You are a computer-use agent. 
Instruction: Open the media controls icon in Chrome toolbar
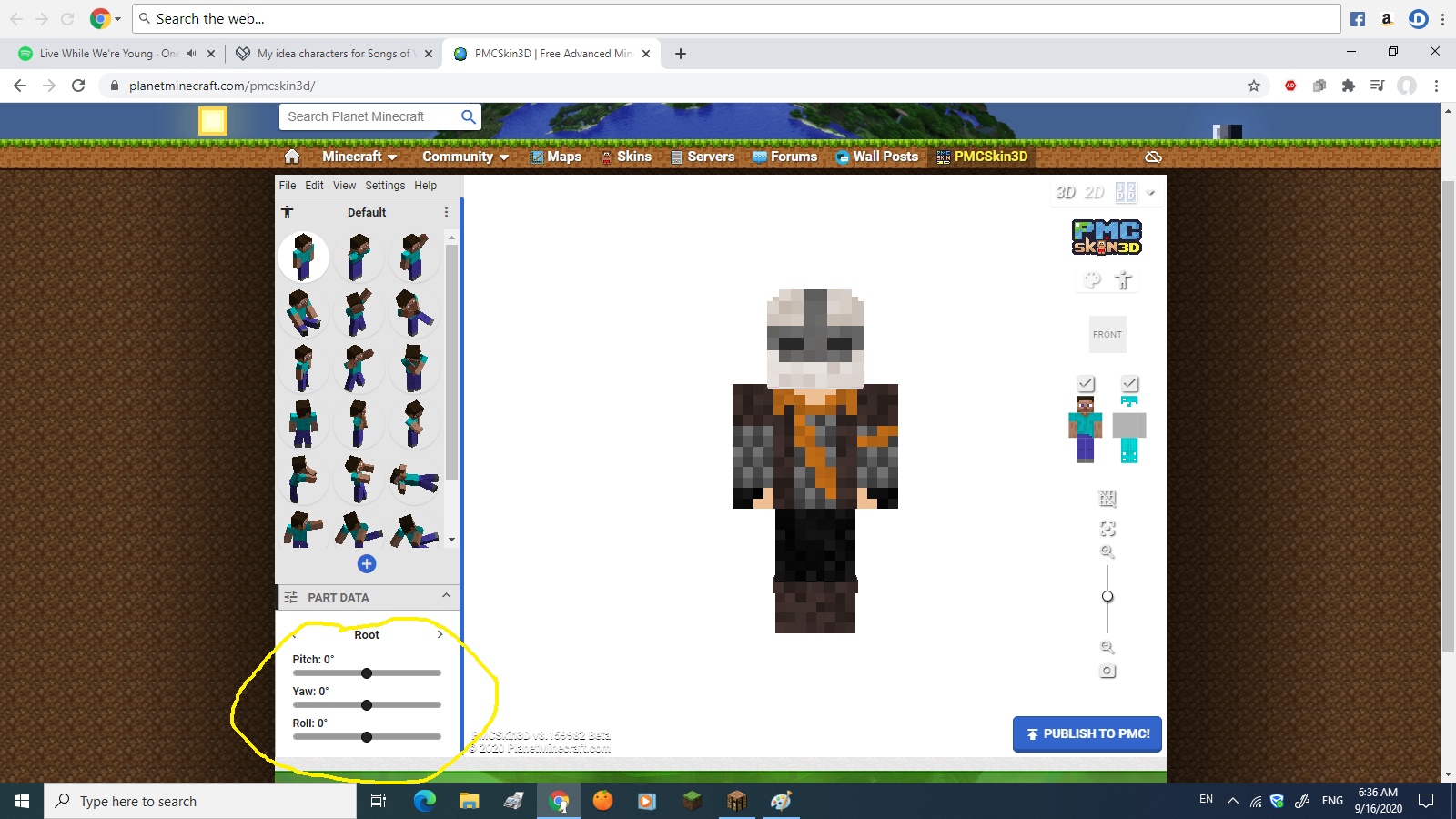click(x=1378, y=86)
